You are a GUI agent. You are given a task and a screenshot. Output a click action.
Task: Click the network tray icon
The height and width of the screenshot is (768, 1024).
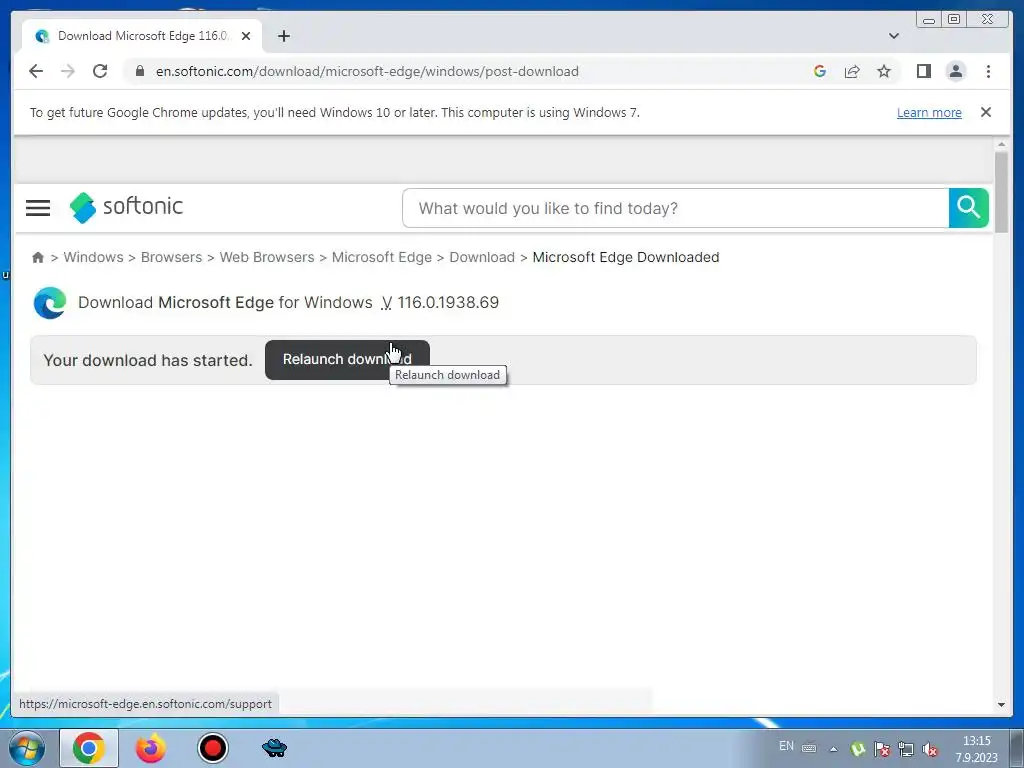coord(906,749)
